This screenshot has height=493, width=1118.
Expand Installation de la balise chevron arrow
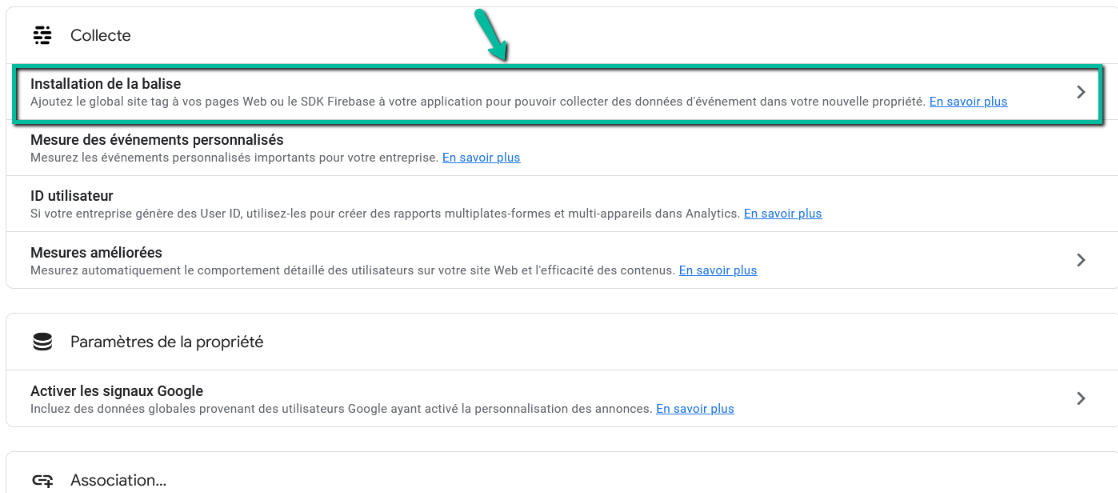tap(1081, 92)
